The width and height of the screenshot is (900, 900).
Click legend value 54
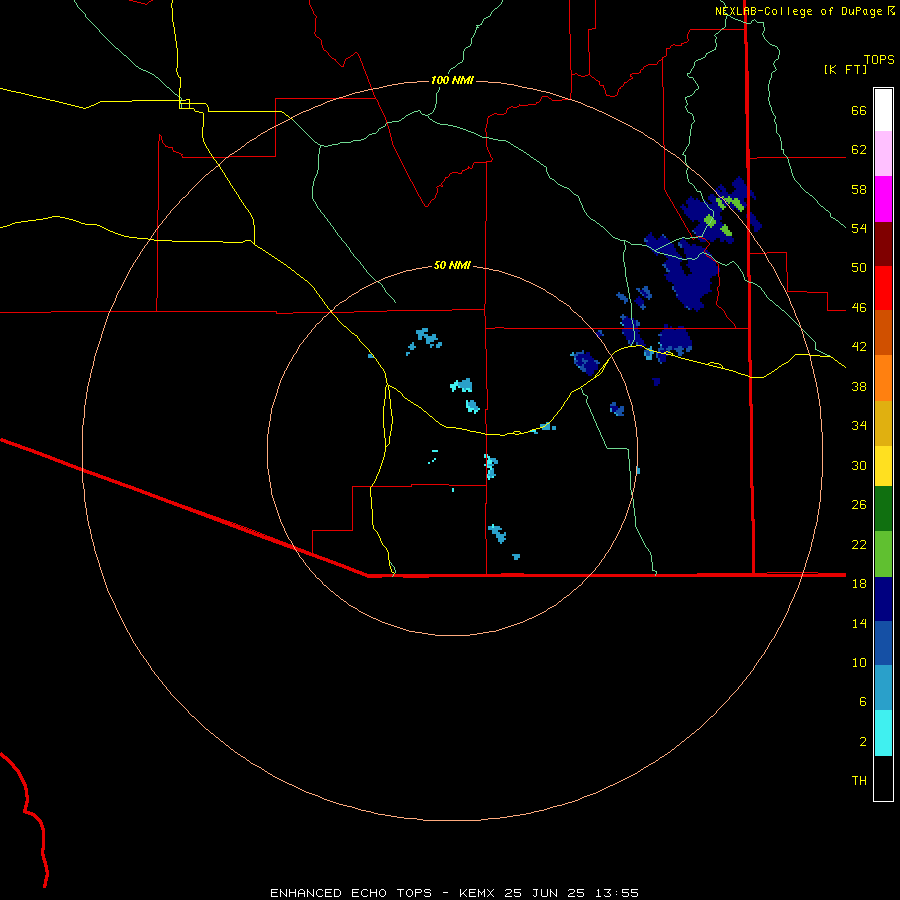tap(859, 228)
